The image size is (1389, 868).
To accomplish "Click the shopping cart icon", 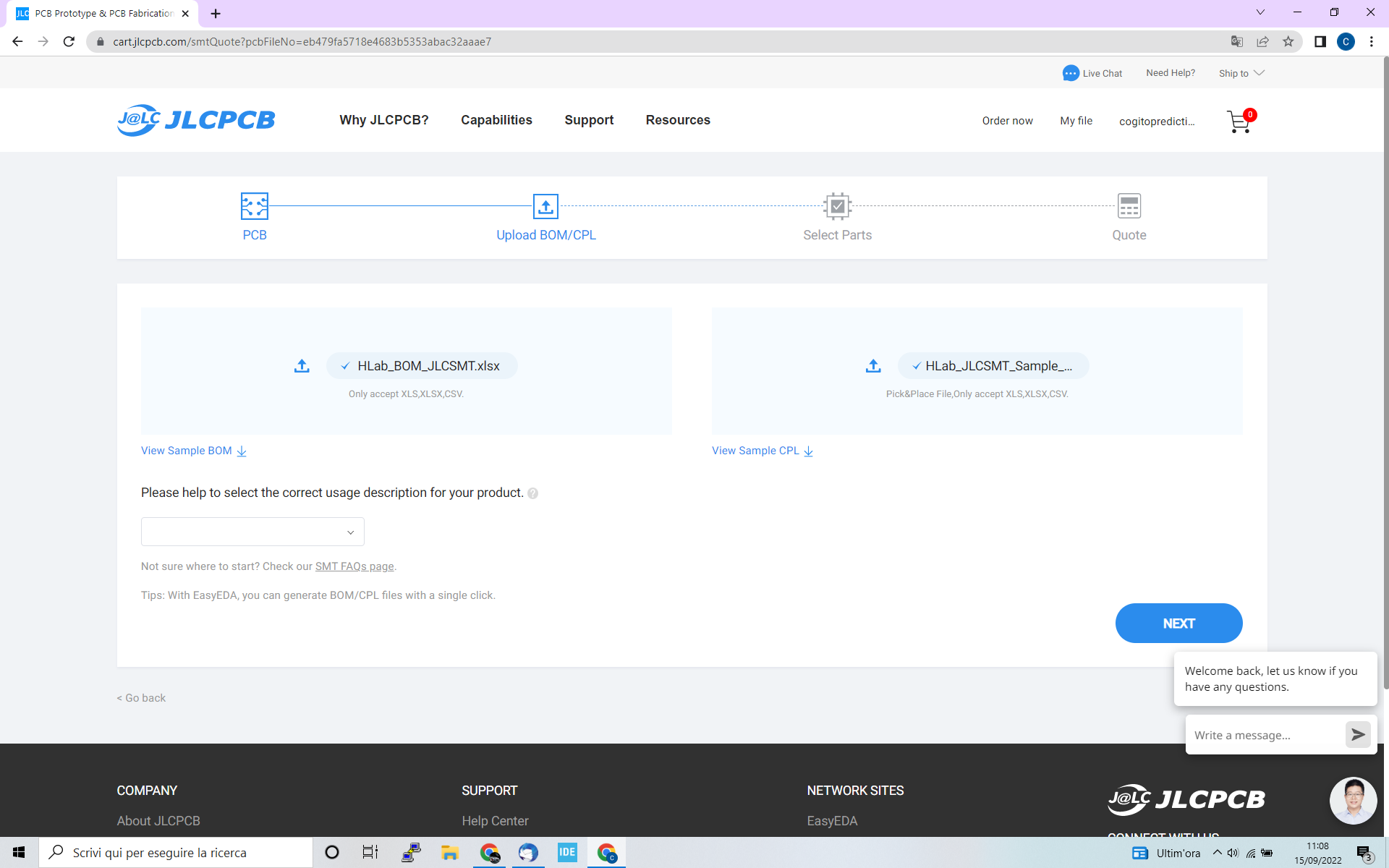I will point(1239,122).
